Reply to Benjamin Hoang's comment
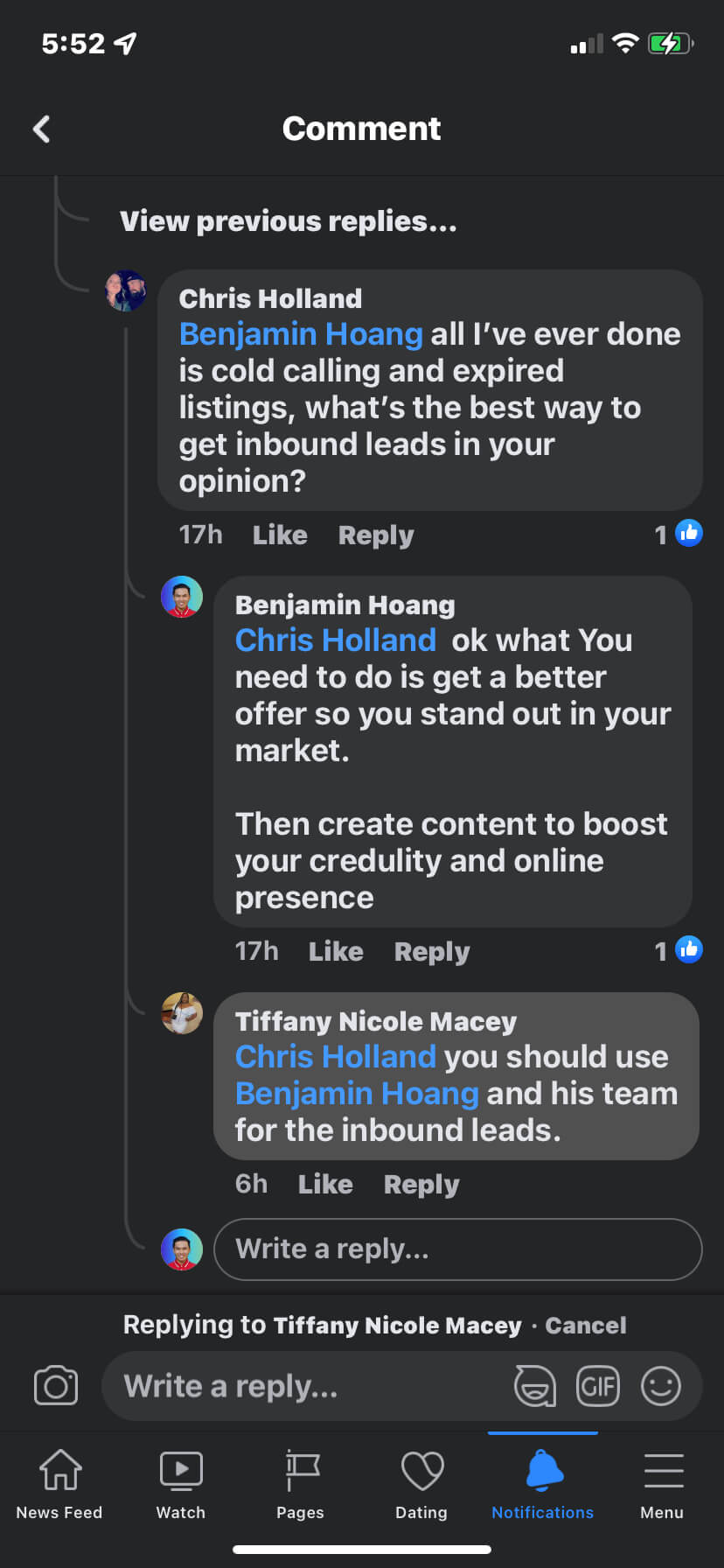The height and width of the screenshot is (1568, 724). click(432, 952)
